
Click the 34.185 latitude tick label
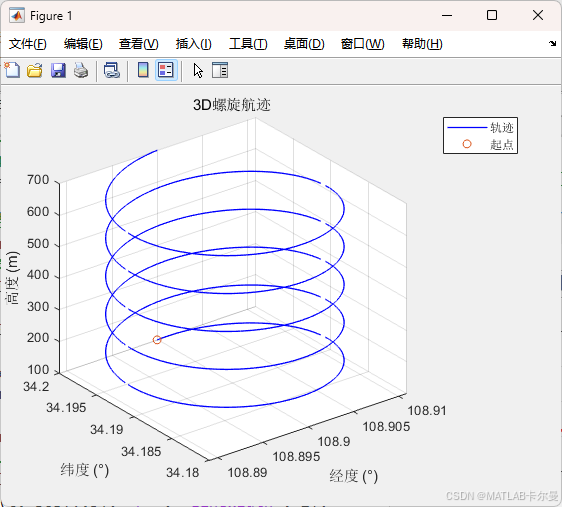coord(141,452)
